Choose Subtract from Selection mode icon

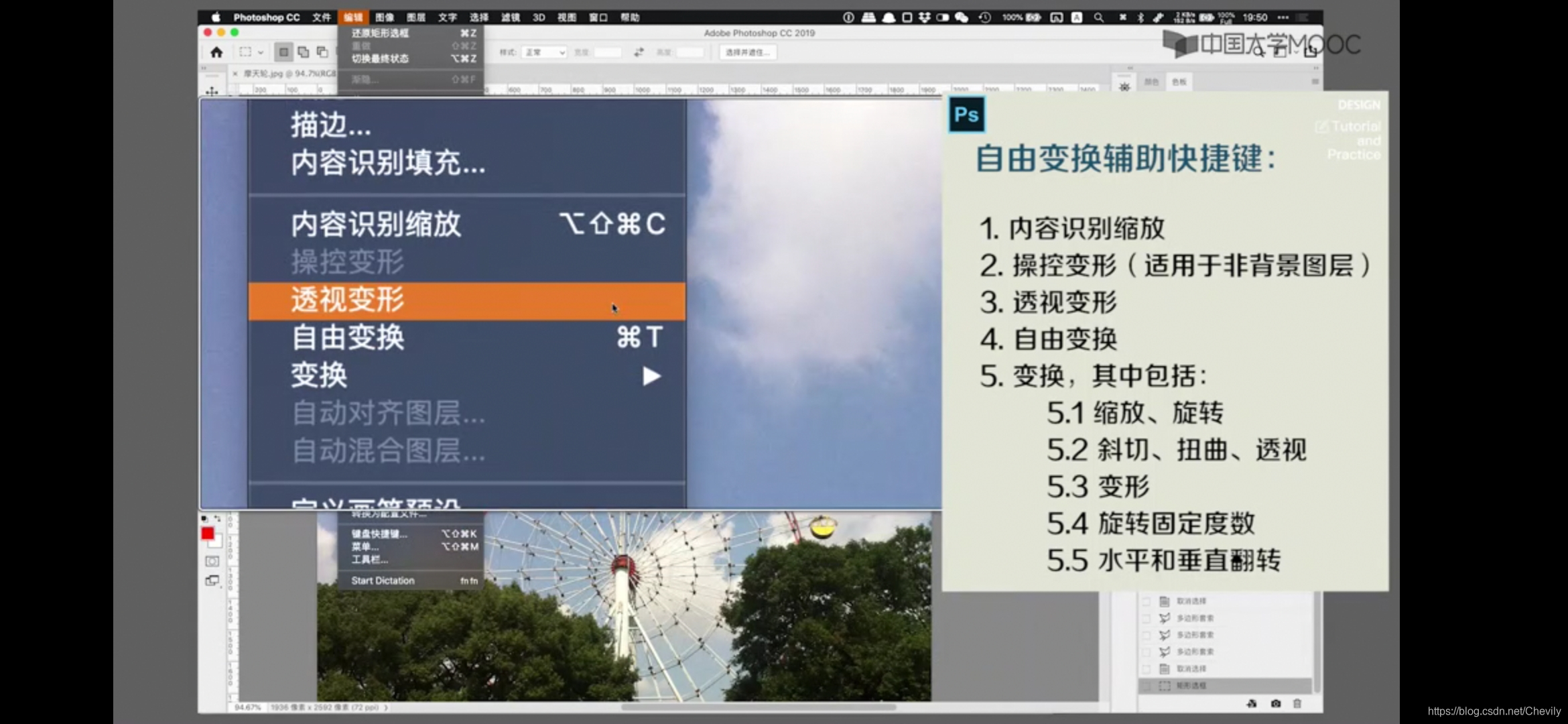(322, 52)
